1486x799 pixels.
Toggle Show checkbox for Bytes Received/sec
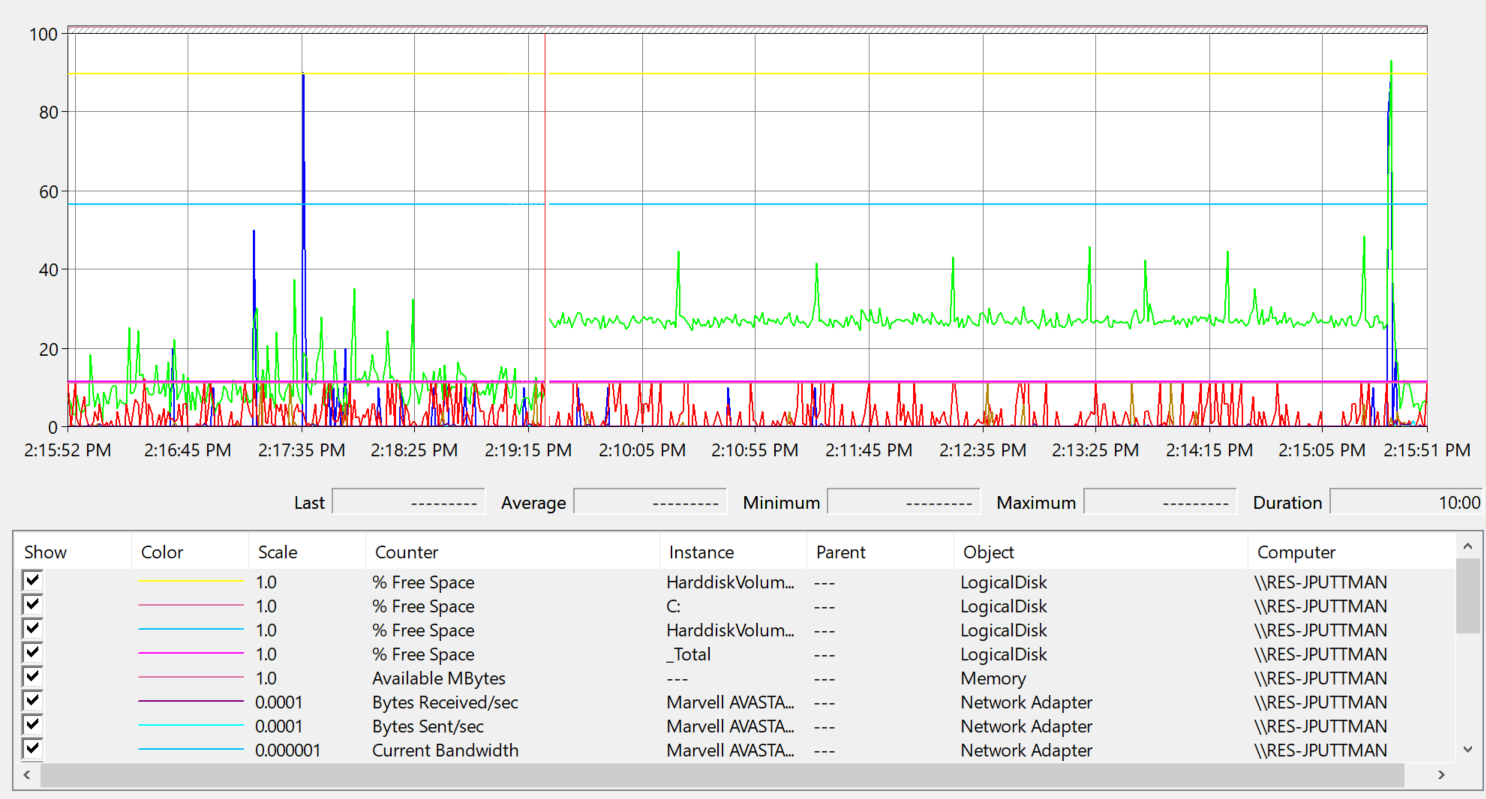(x=33, y=701)
